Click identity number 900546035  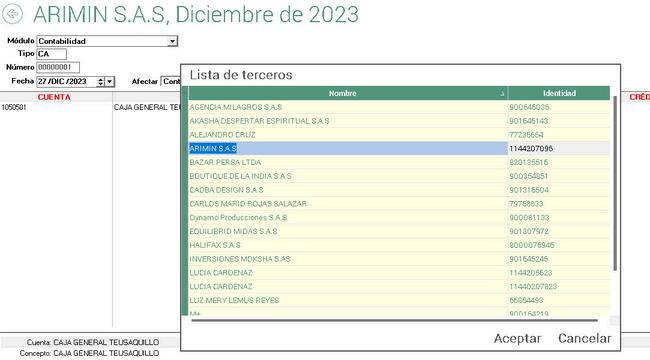pyautogui.click(x=529, y=107)
